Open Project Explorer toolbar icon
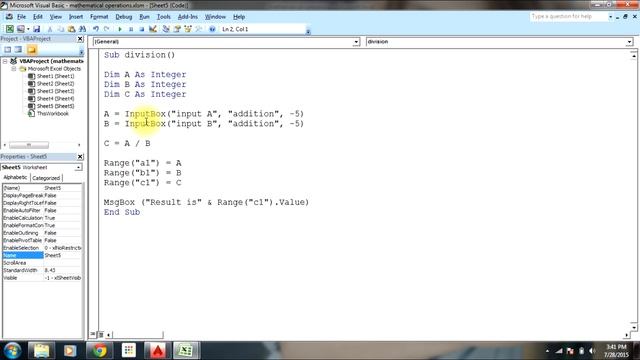640x360 pixels. click(x=166, y=29)
